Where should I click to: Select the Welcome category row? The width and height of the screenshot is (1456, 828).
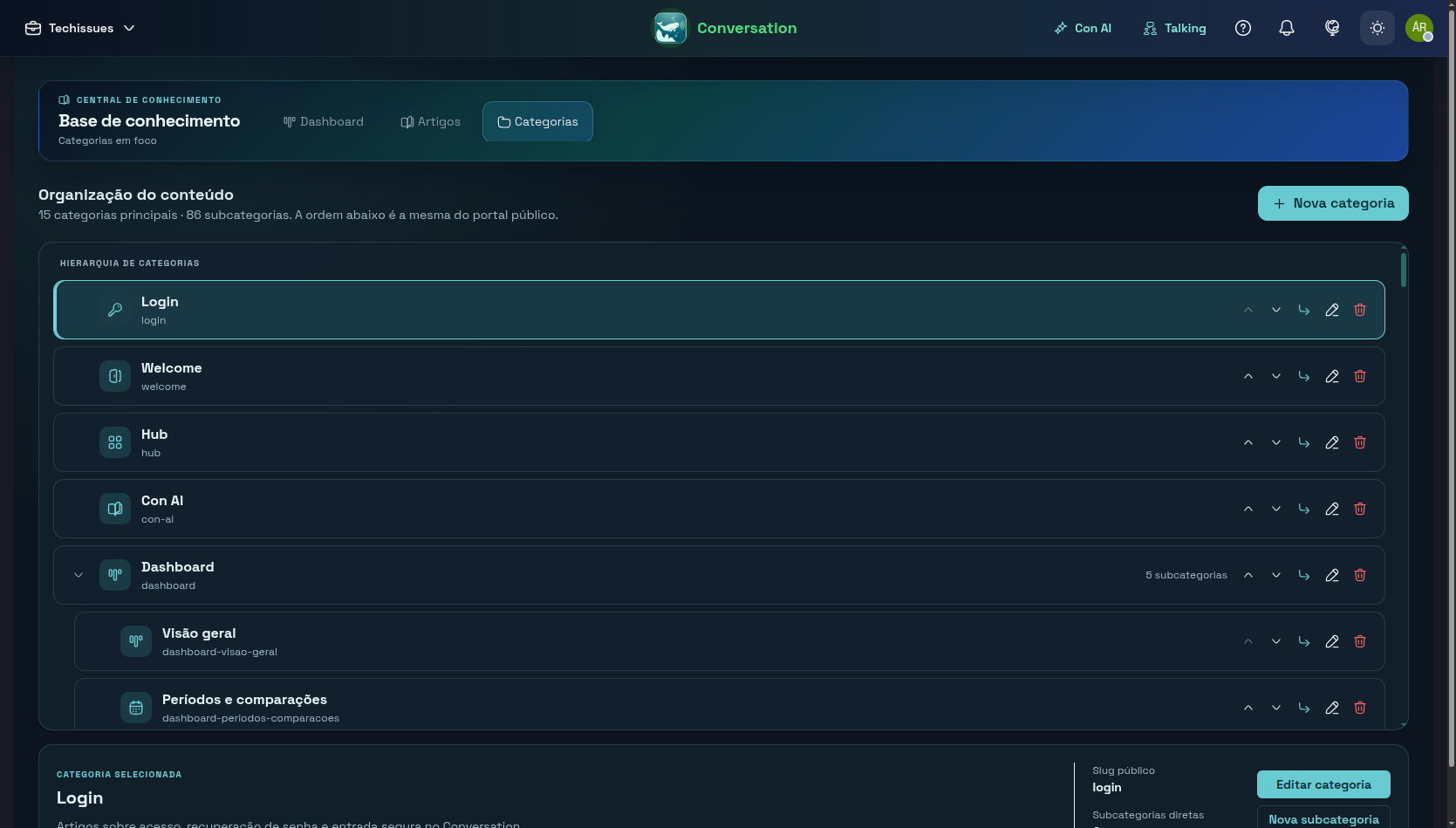(719, 376)
